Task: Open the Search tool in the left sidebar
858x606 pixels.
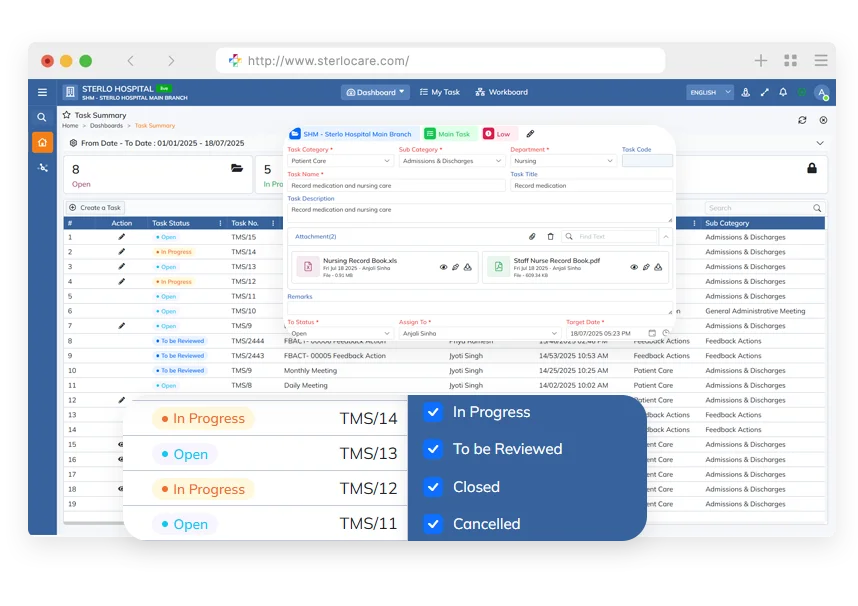Action: pyautogui.click(x=42, y=117)
